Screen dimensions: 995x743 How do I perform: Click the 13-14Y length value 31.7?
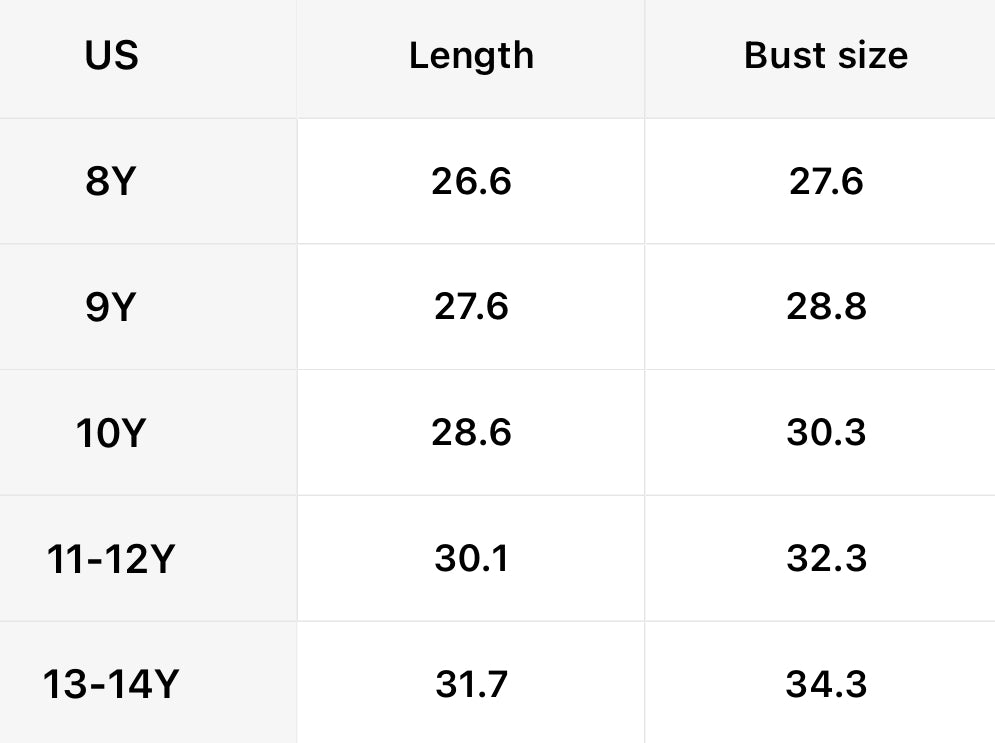[471, 685]
